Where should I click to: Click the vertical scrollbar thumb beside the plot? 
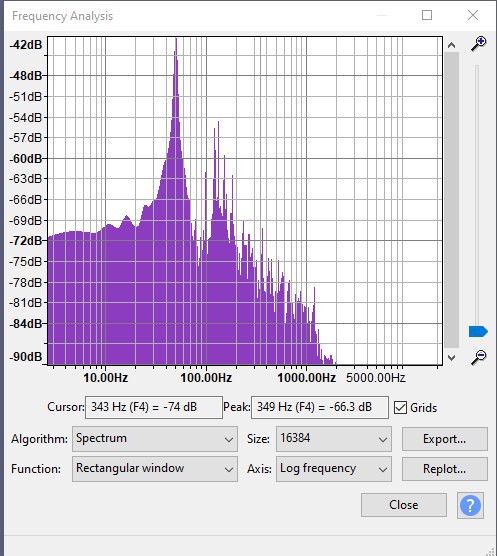pos(452,200)
